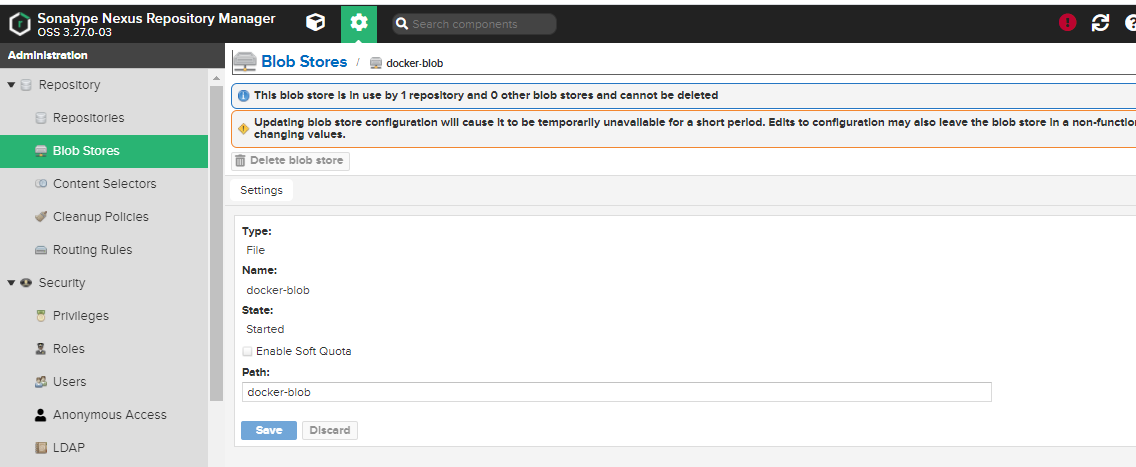Click the Roles person icon
1136x467 pixels.
(41, 349)
